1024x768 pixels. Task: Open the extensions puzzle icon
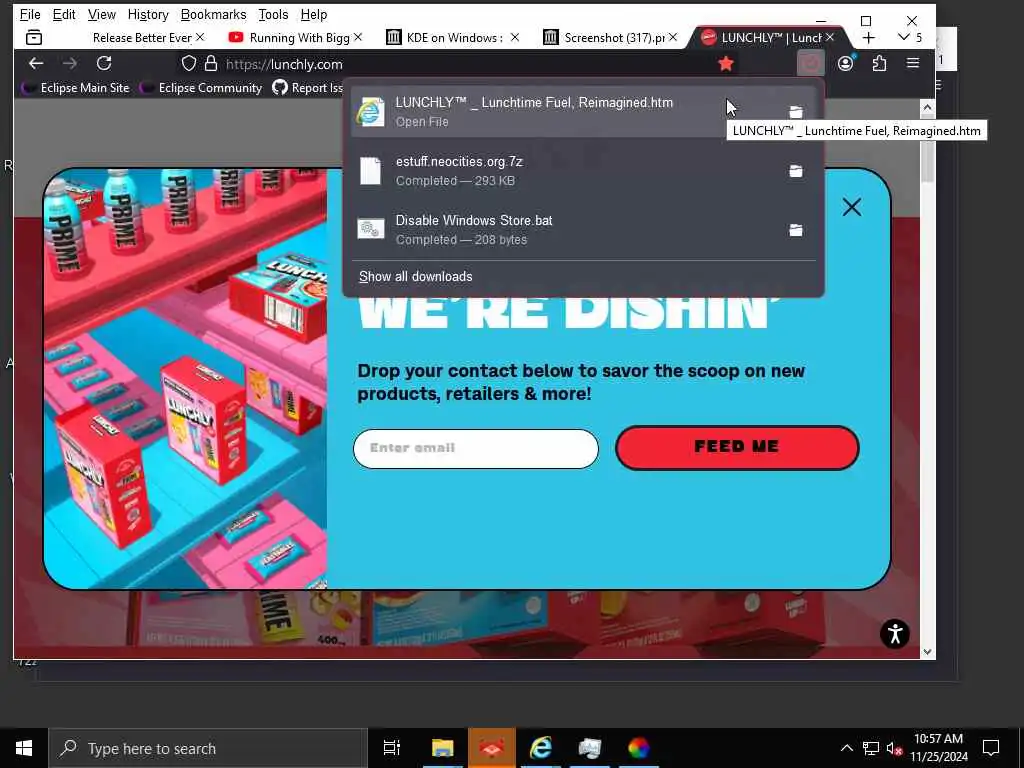[879, 63]
